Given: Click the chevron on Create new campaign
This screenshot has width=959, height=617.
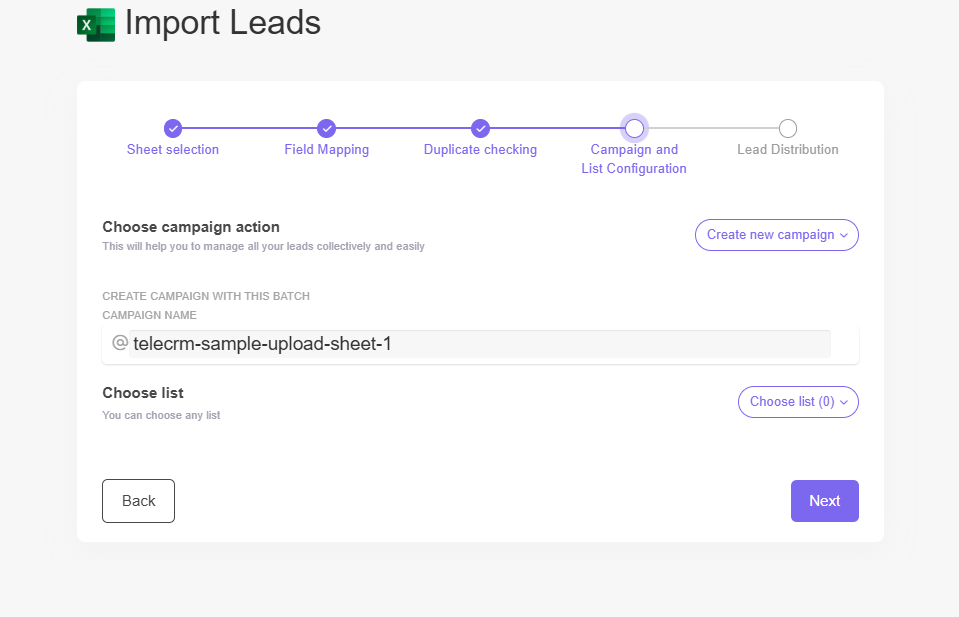Looking at the screenshot, I should (x=846, y=234).
